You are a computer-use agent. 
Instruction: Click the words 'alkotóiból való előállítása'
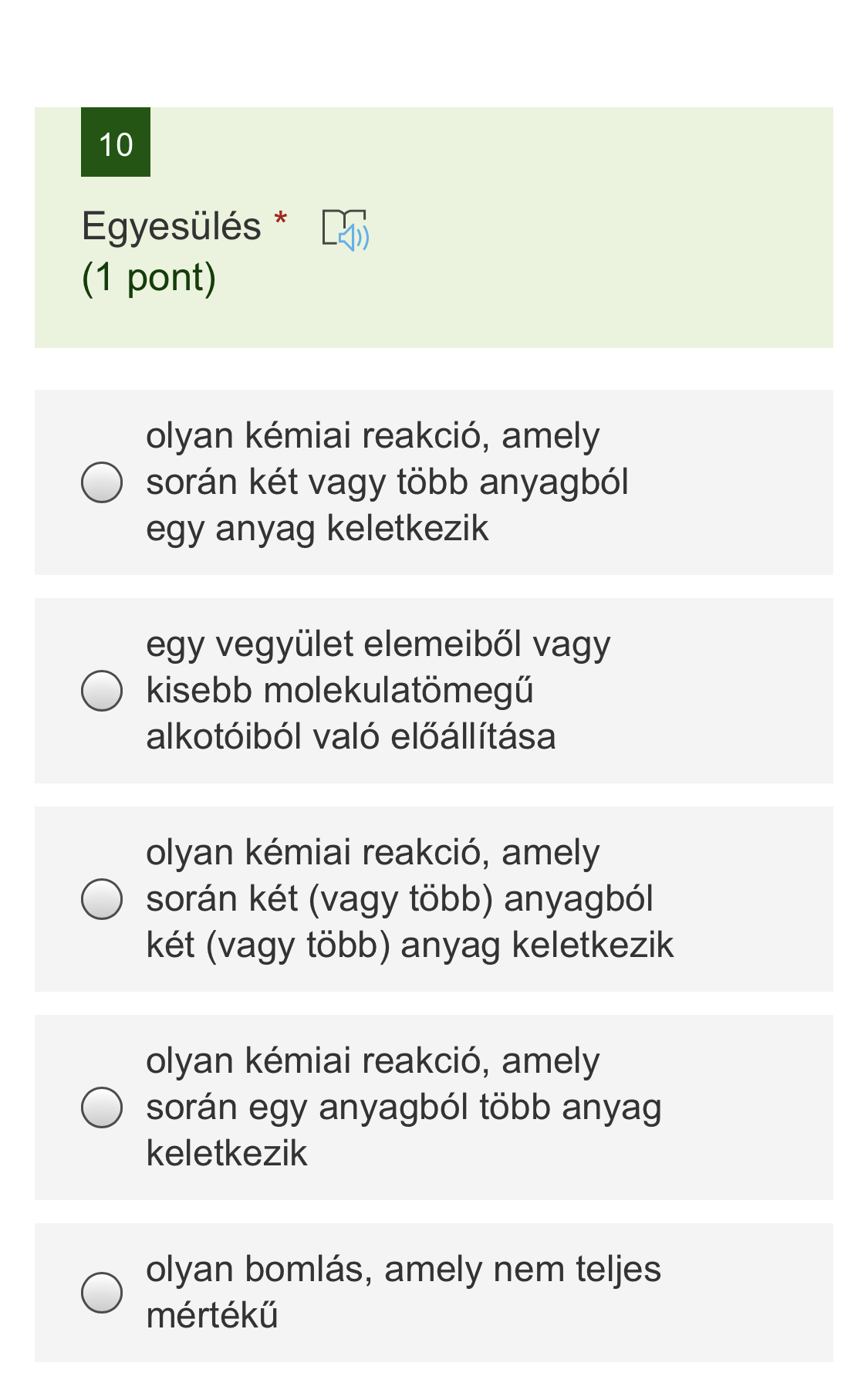click(x=351, y=737)
